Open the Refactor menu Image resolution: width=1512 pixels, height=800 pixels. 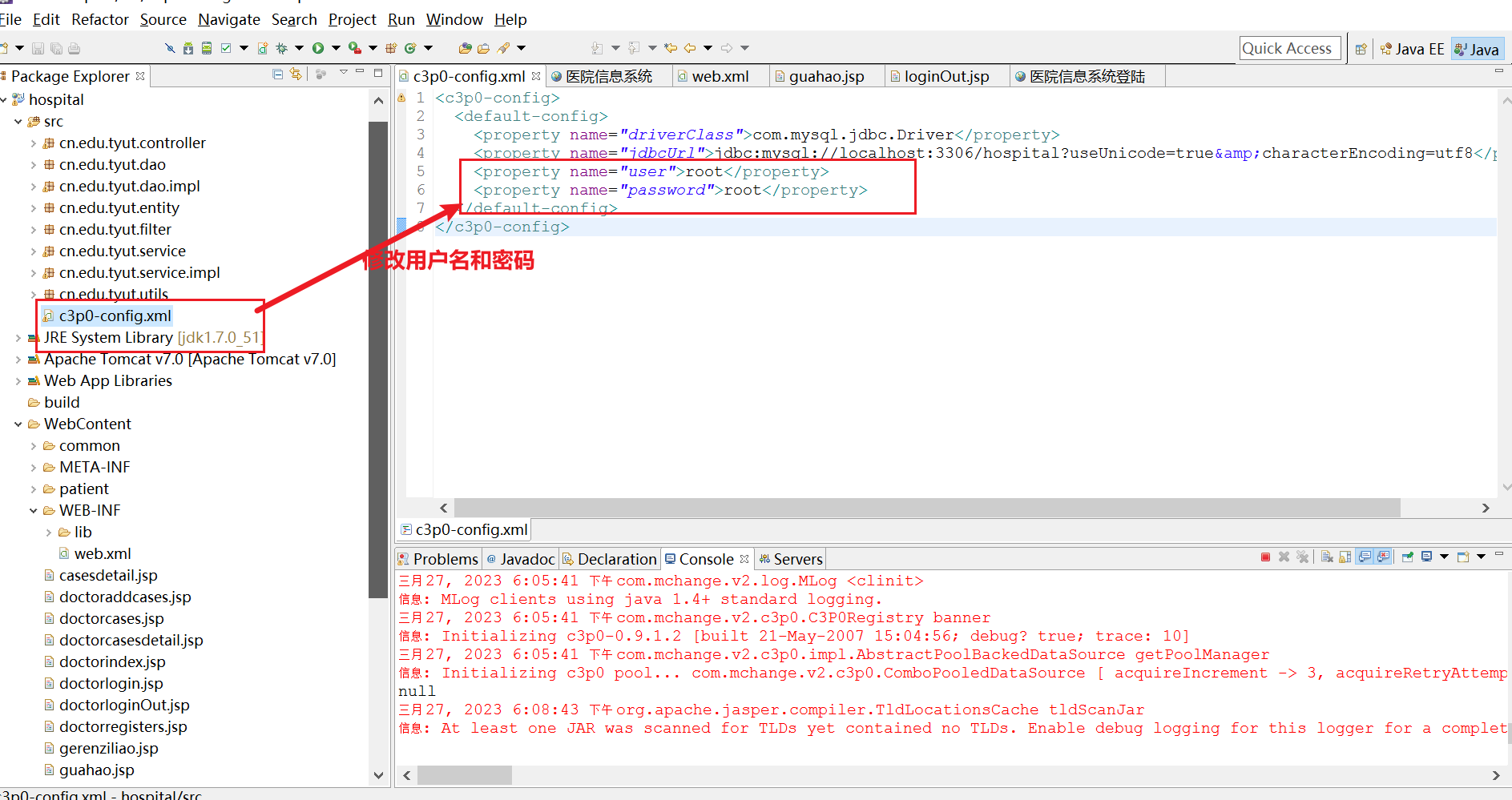coord(100,19)
